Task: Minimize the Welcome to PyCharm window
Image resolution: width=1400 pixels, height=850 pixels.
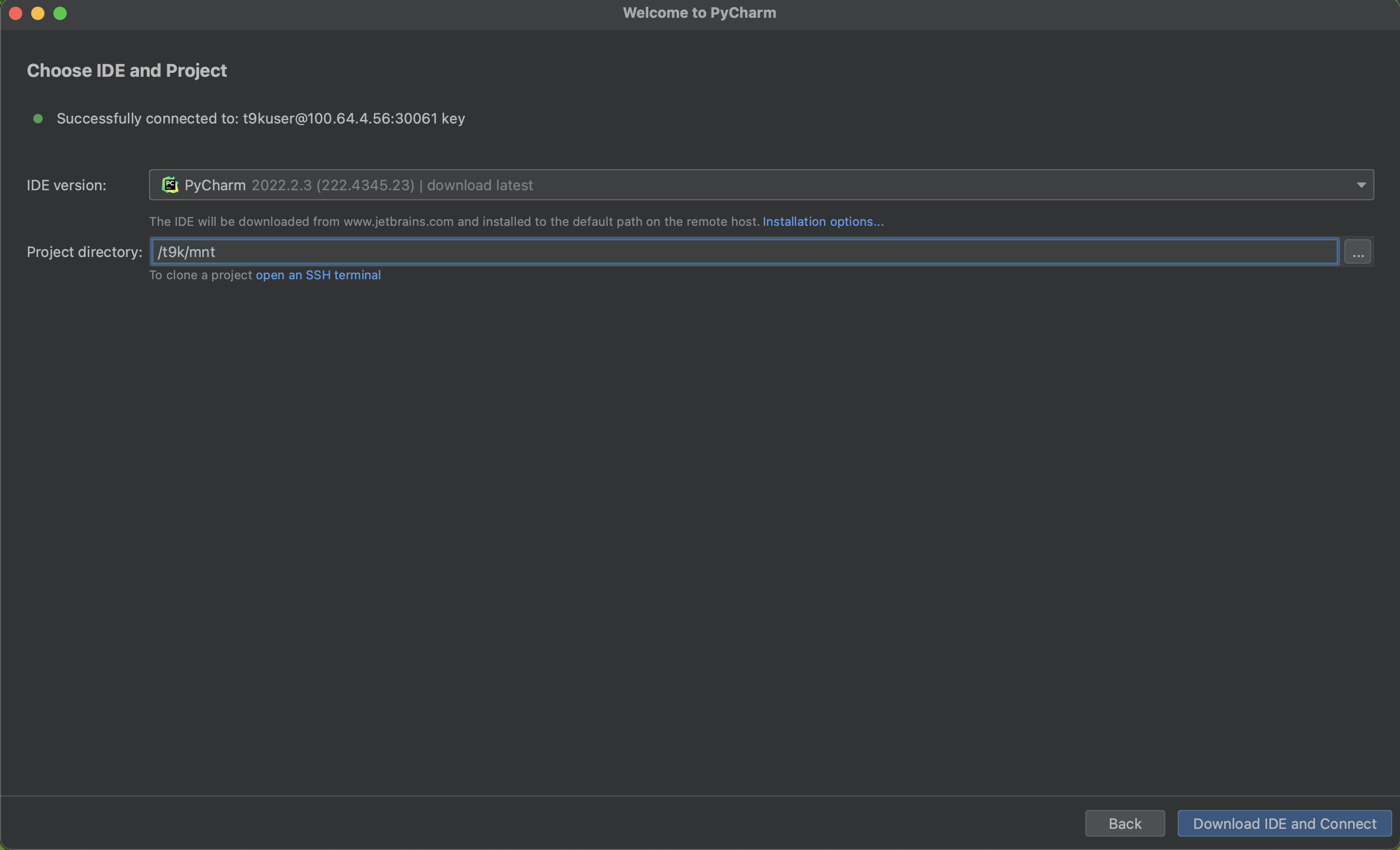Action: coord(37,13)
